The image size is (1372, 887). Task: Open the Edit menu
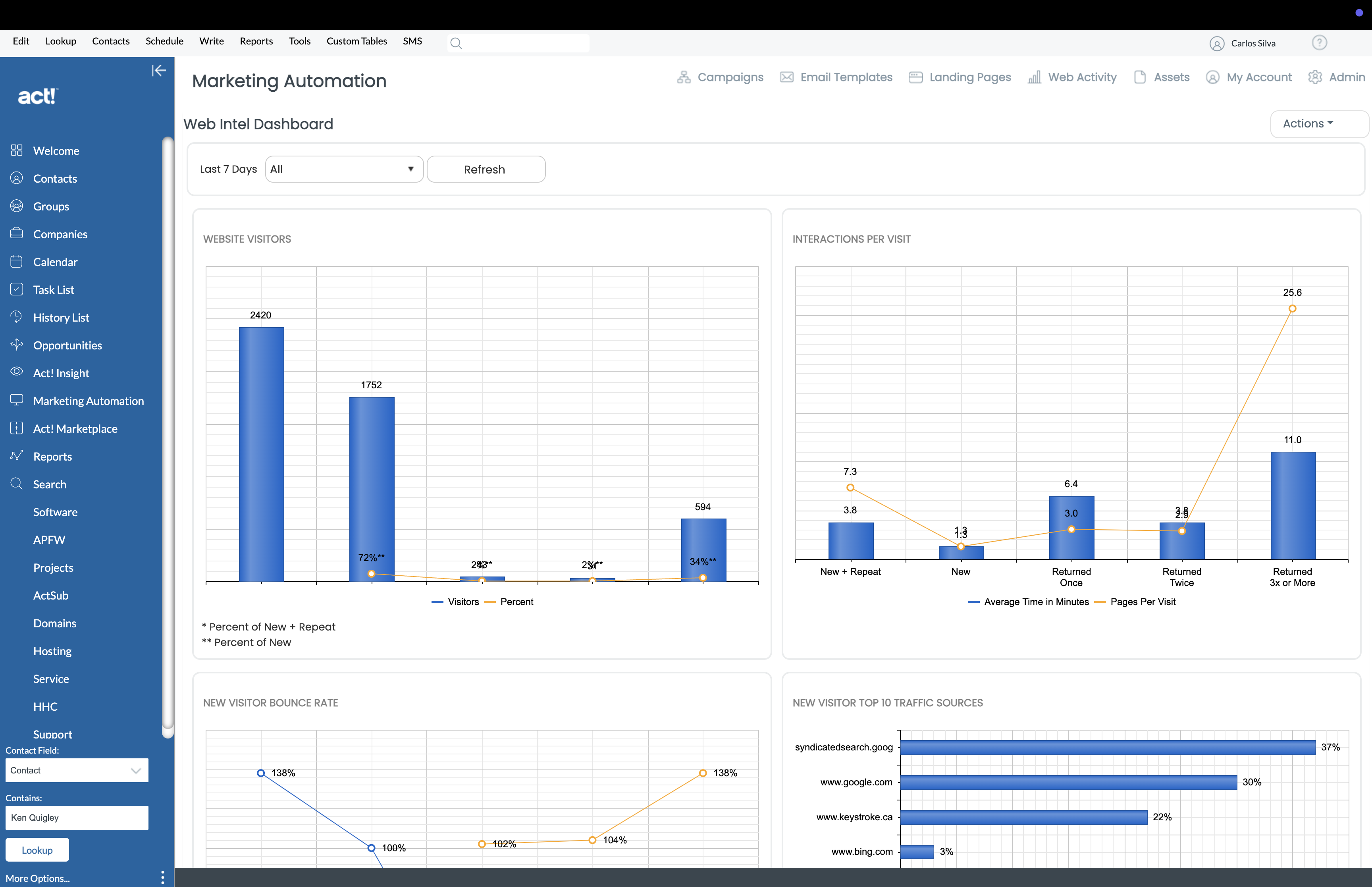[21, 41]
